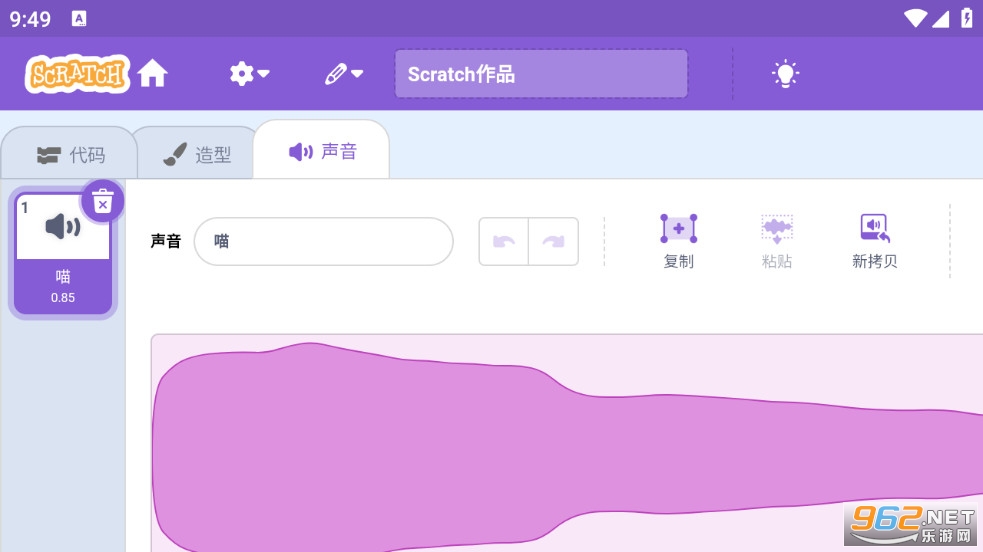Click the 0.85 duration text
Screen dimensions: 983x552
(x=63, y=298)
